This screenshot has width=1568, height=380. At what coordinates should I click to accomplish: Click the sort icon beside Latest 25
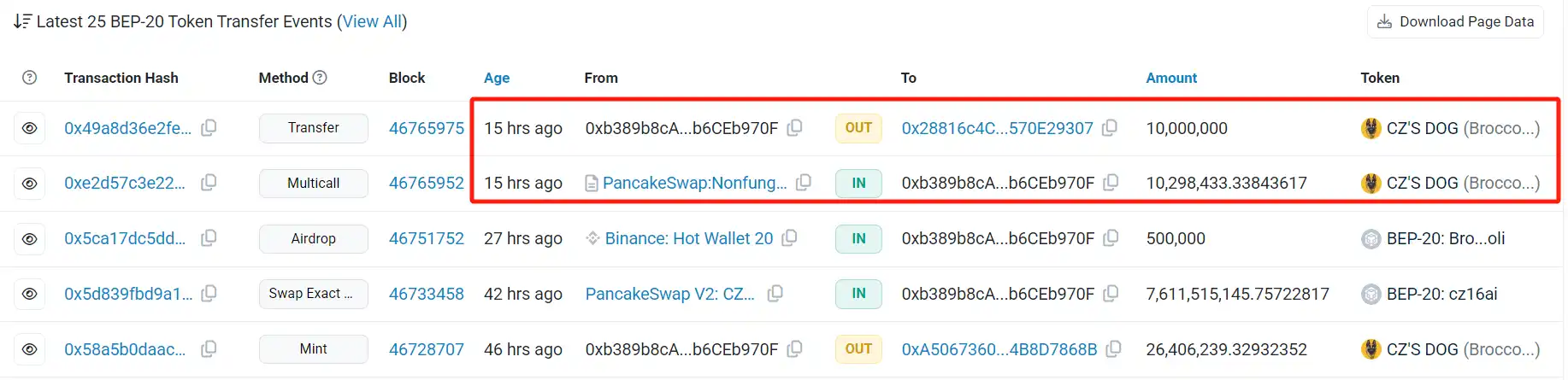coord(22,21)
